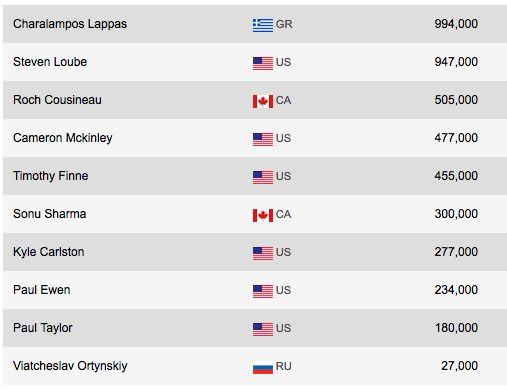Click the Viatcheslav Ortynskiy name
This screenshot has width=507, height=390.
[70, 366]
